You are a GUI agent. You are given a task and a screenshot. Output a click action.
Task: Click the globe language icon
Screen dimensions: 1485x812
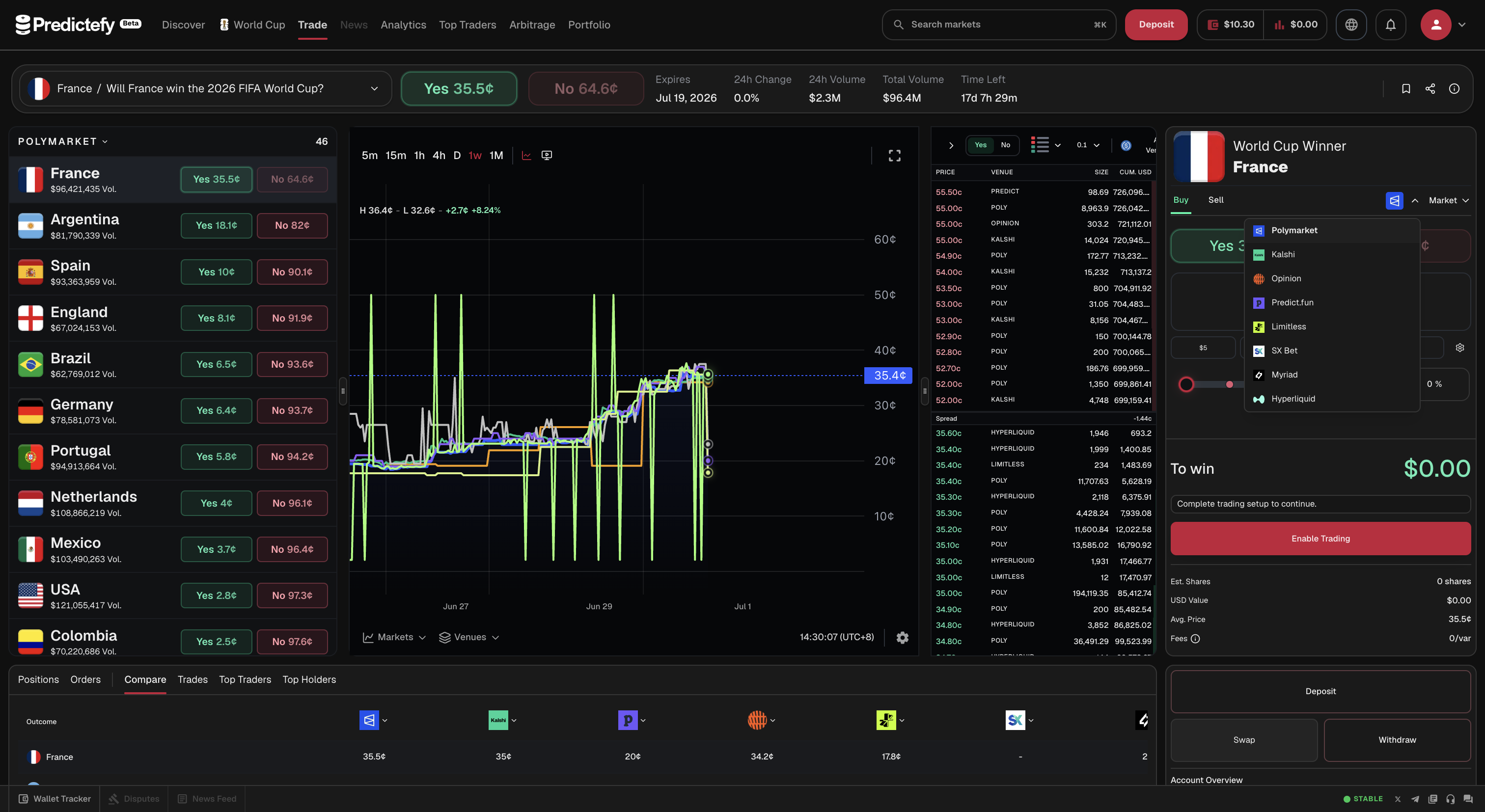click(1351, 25)
